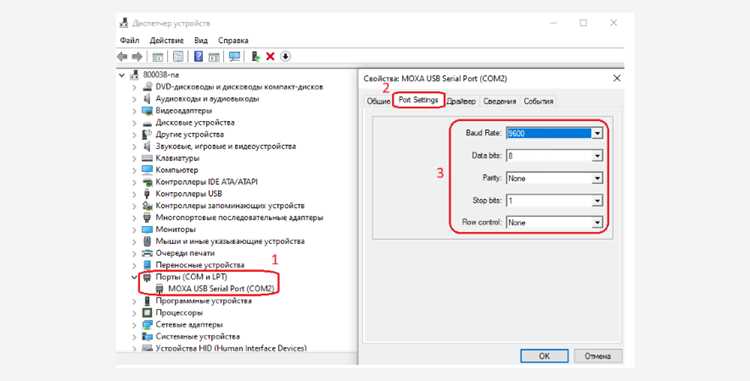Click the Видеоадаптеры display icon

[147, 111]
